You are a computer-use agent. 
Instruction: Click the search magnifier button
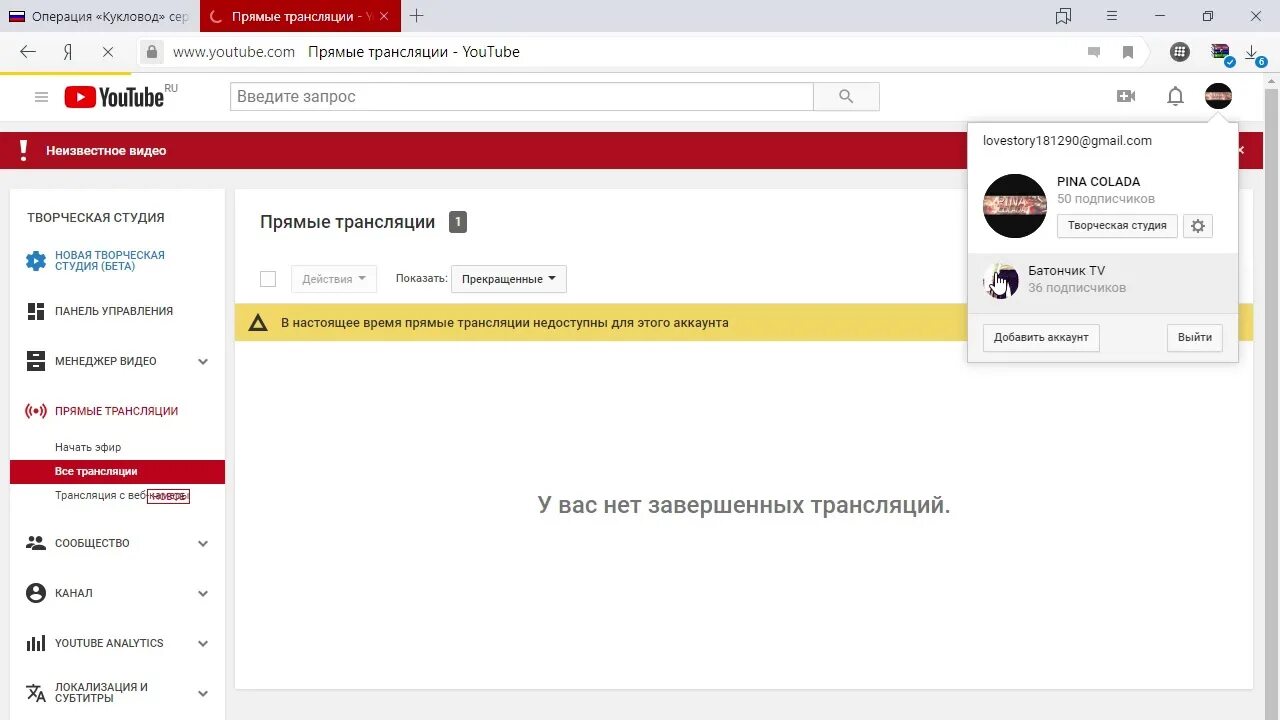click(846, 97)
